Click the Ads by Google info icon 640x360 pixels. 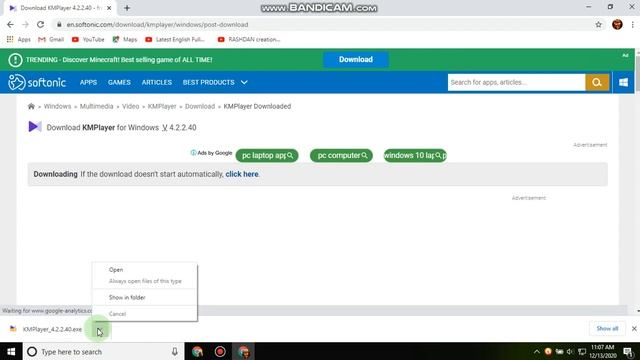tap(193, 153)
